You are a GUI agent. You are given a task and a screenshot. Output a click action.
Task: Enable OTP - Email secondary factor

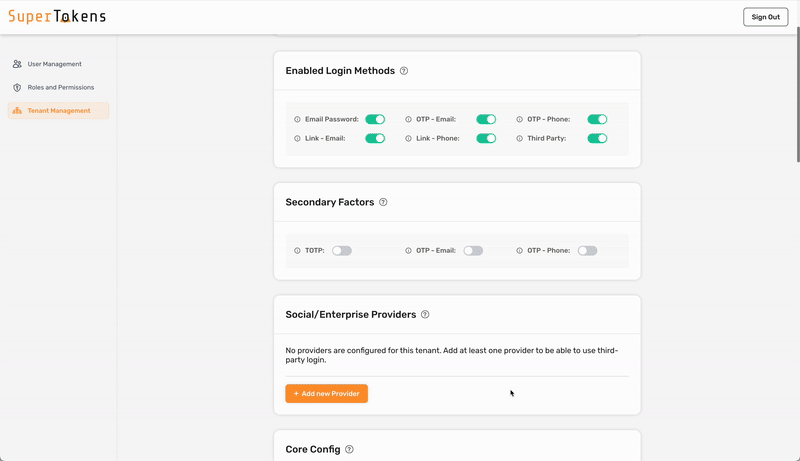point(473,251)
